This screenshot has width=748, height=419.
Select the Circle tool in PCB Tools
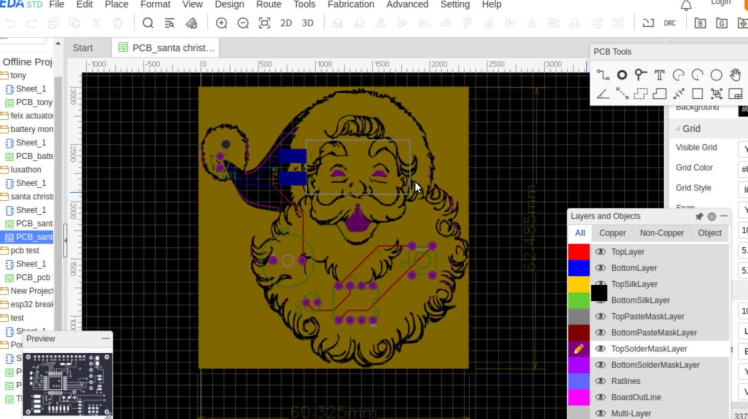pyautogui.click(x=717, y=75)
